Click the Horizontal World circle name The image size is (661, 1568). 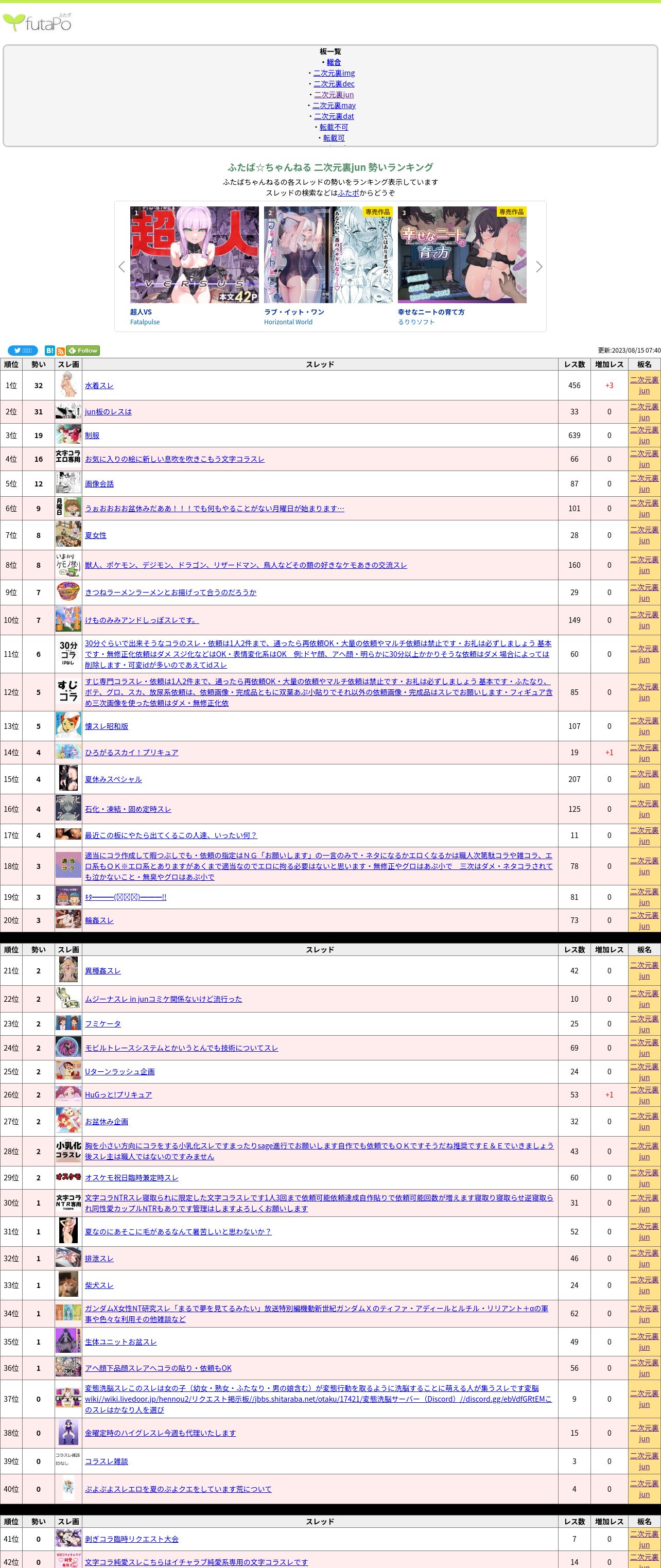point(288,322)
